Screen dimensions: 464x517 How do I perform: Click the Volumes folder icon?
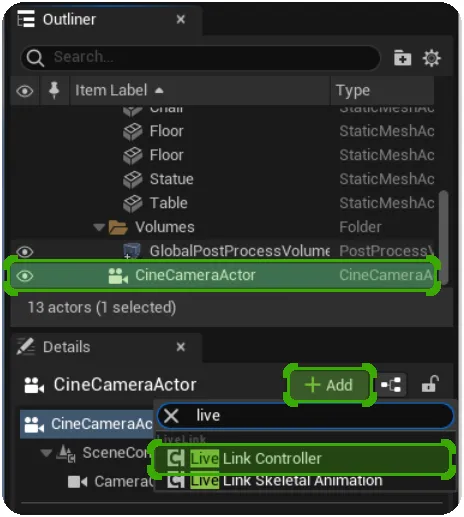118,227
